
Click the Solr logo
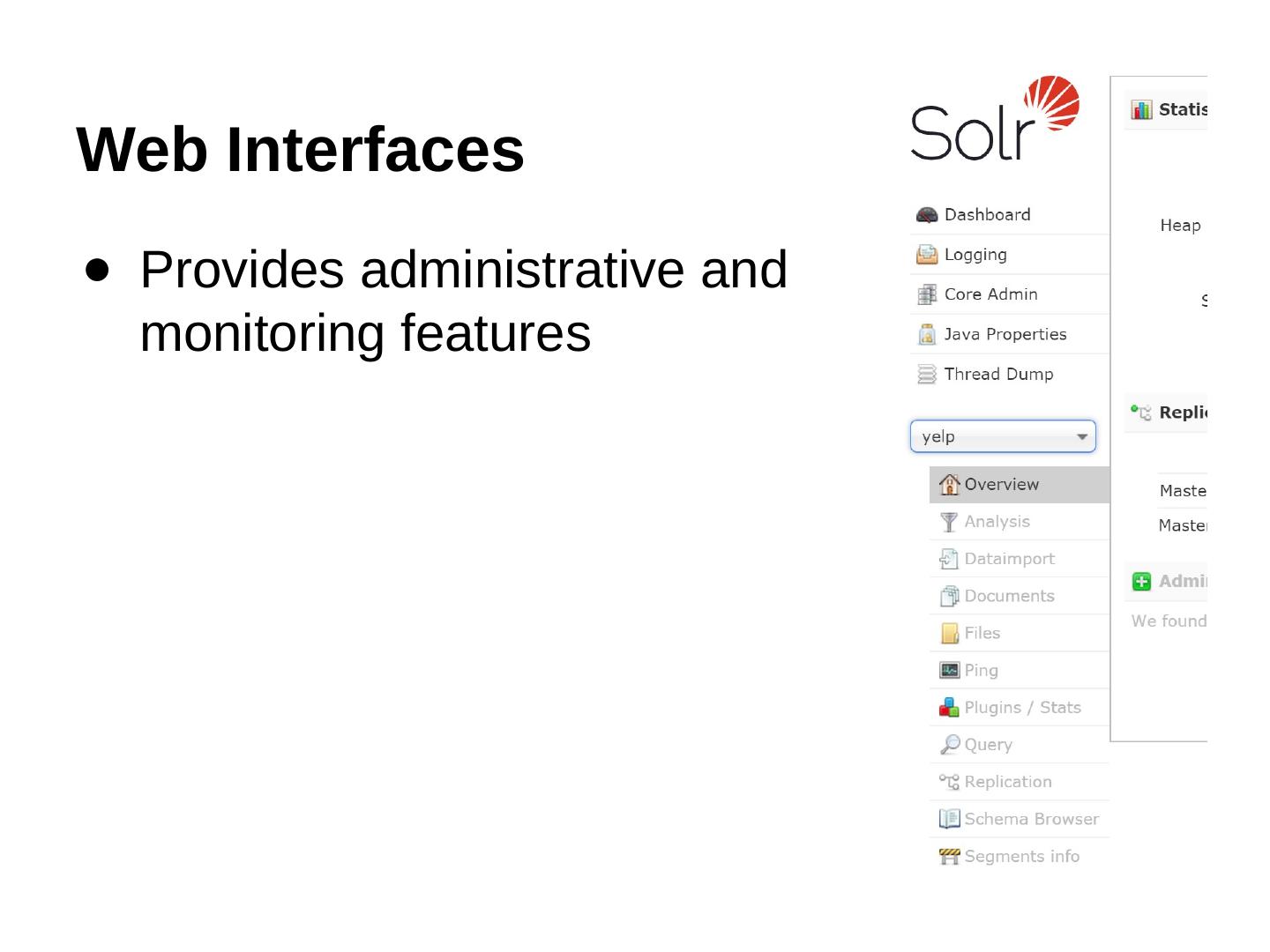[x=995, y=118]
